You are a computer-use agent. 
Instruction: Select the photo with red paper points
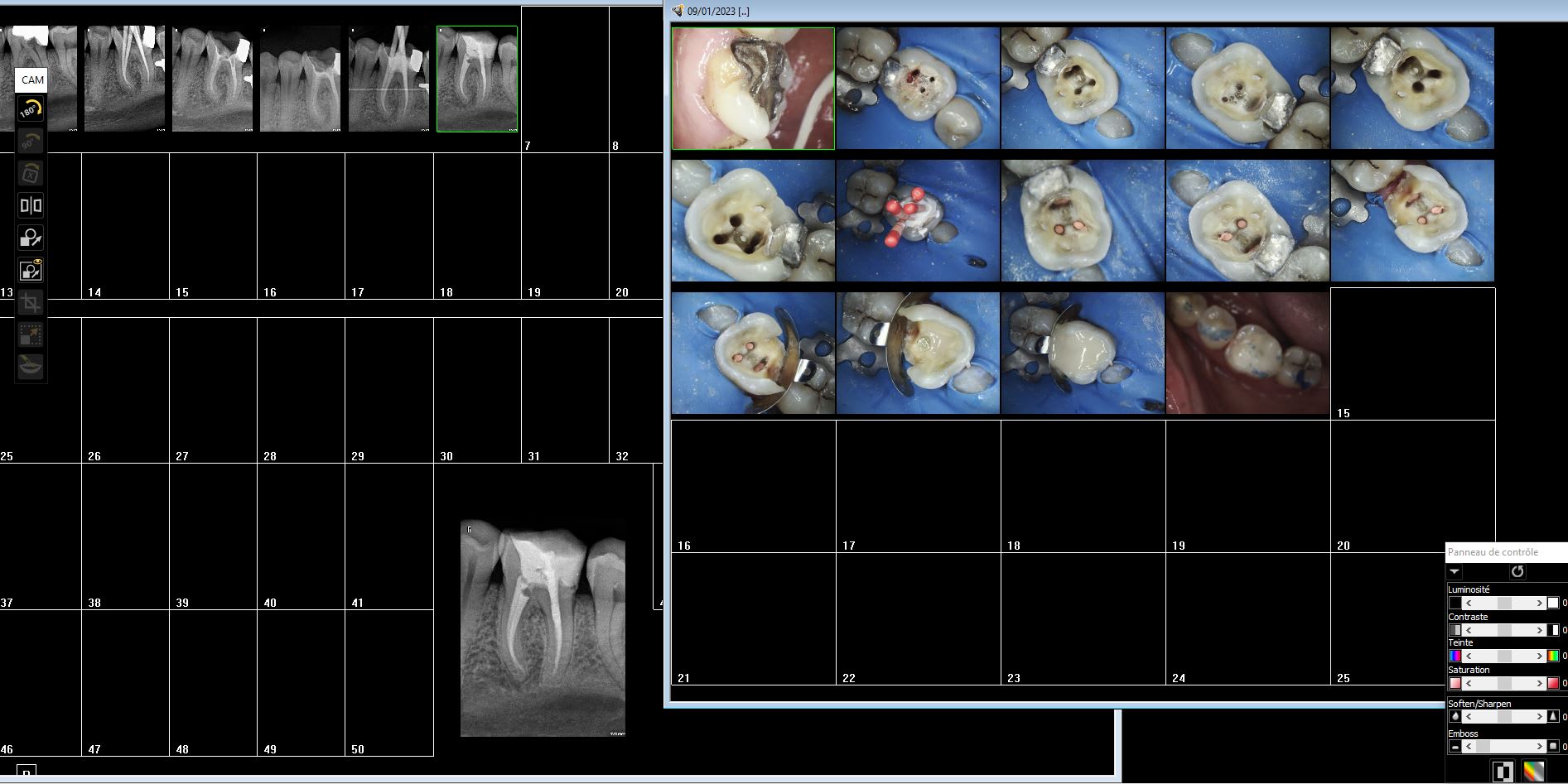[x=918, y=220]
